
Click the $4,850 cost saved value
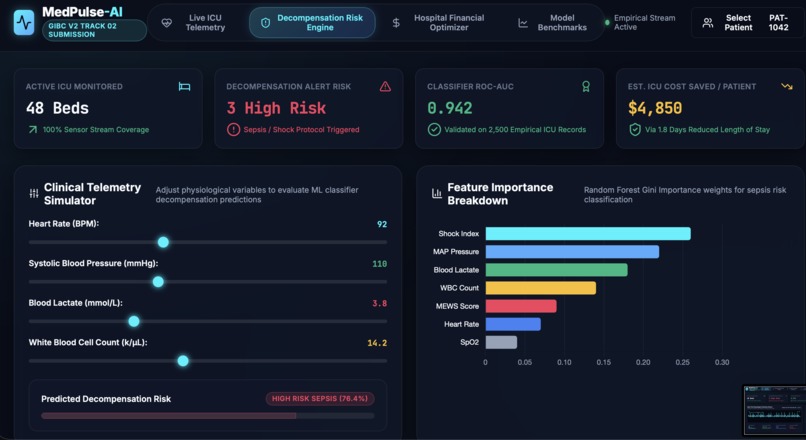point(655,108)
